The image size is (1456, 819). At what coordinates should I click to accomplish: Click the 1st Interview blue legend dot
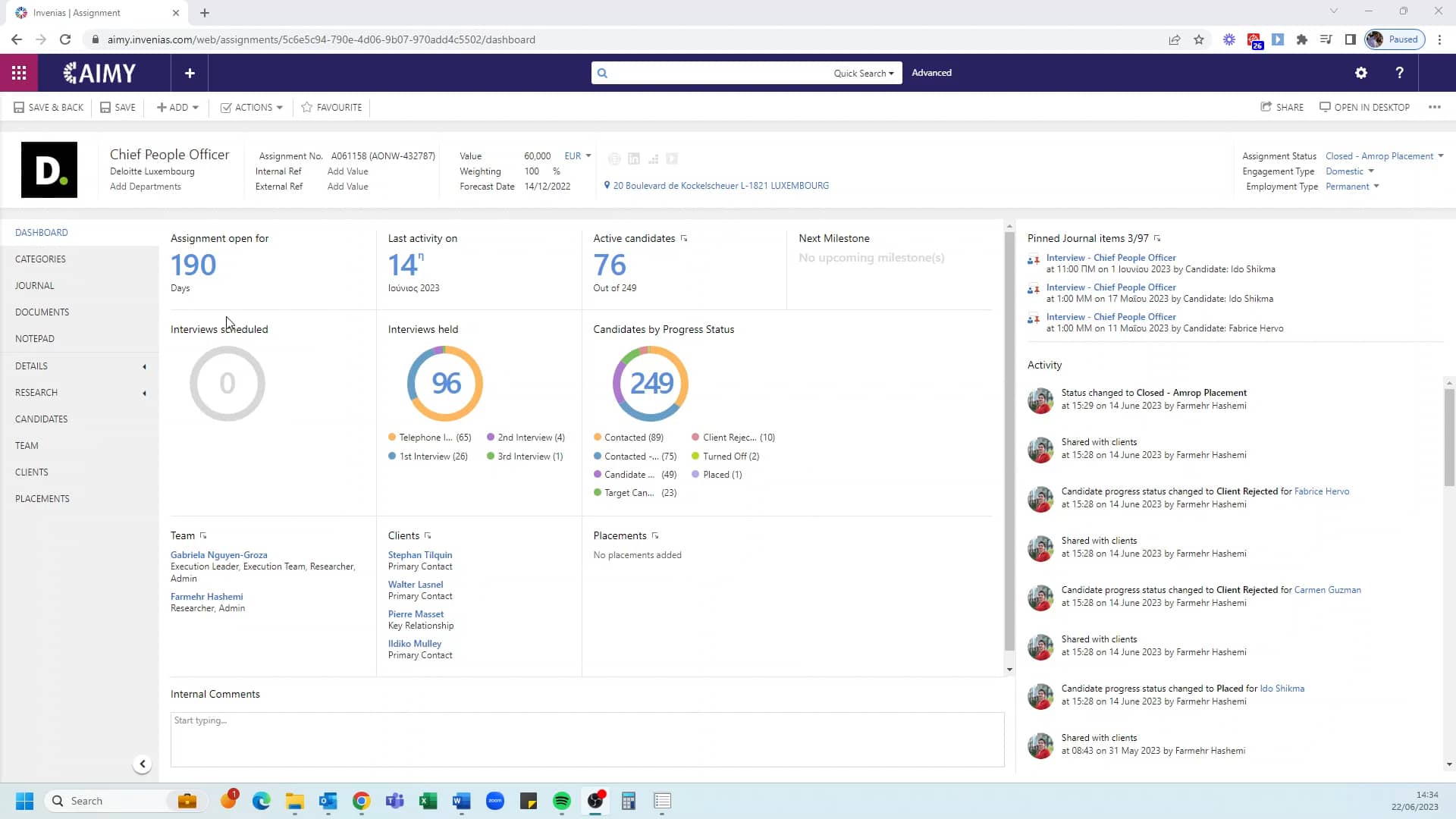coord(392,457)
